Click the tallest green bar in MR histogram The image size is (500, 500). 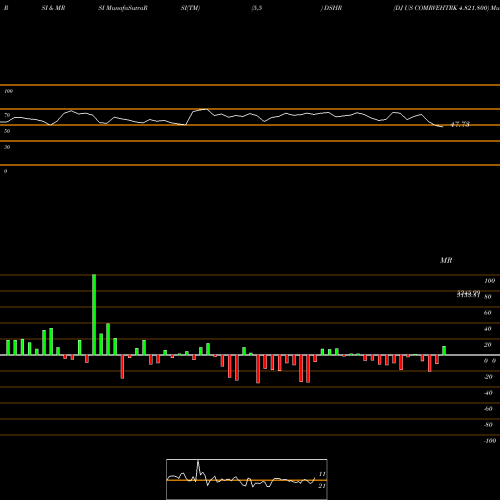point(94,315)
